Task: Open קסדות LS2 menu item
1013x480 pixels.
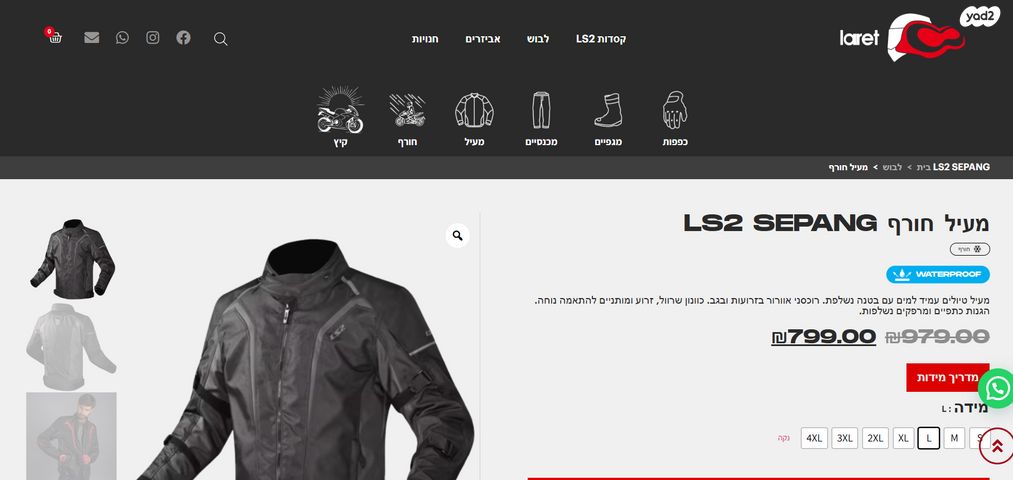Action: [601, 39]
